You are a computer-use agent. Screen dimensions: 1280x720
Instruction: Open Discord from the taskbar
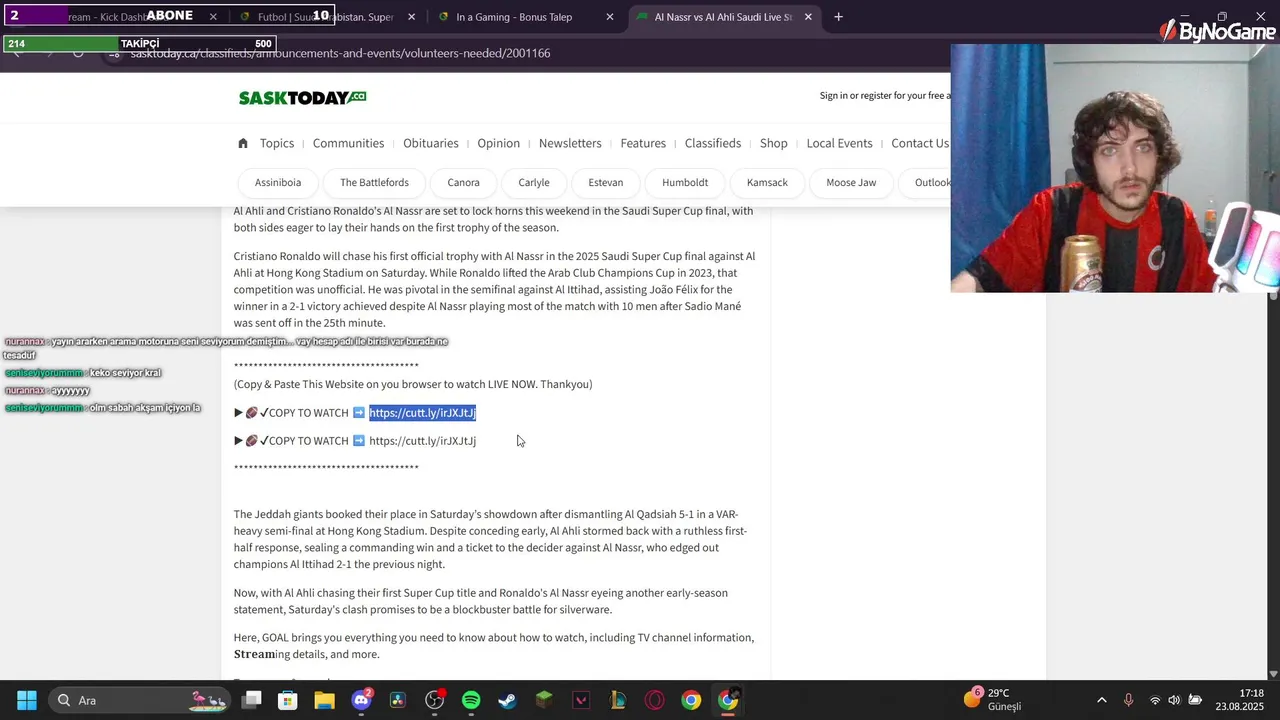(x=361, y=700)
